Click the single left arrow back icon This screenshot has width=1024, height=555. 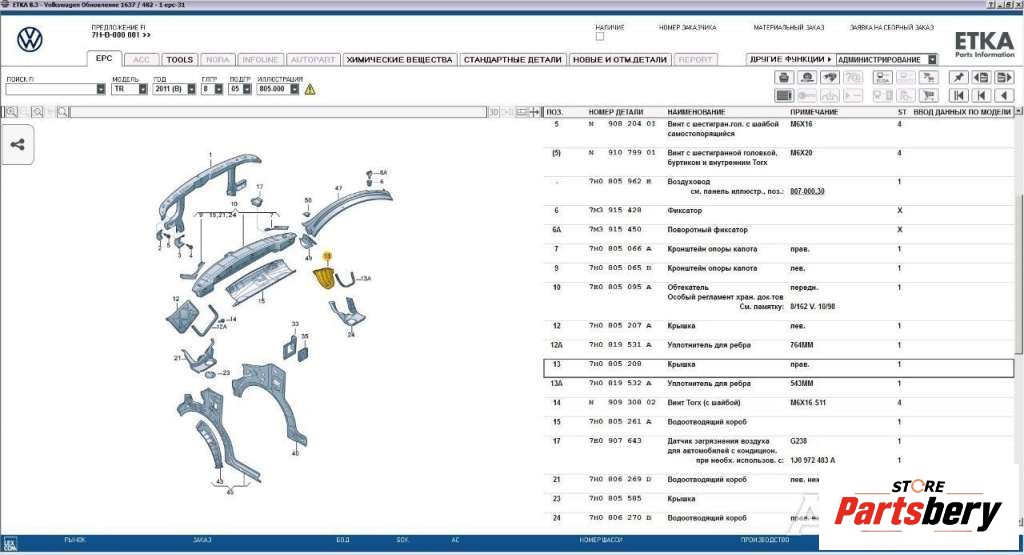tap(1004, 95)
